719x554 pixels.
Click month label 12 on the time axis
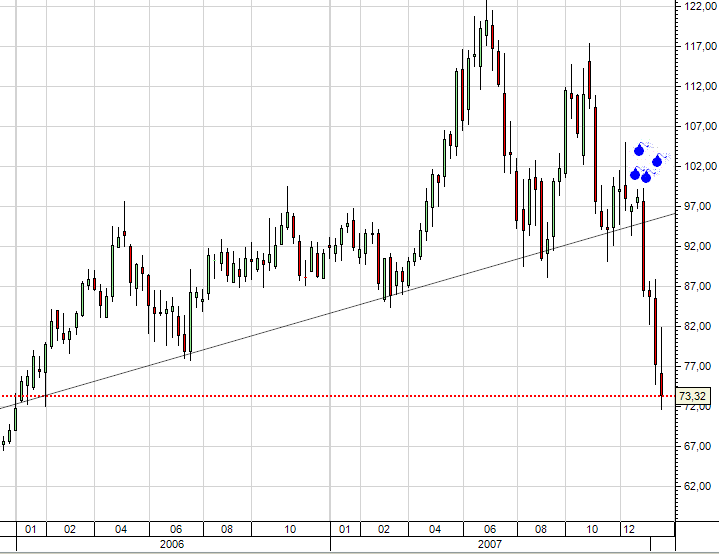(629, 529)
